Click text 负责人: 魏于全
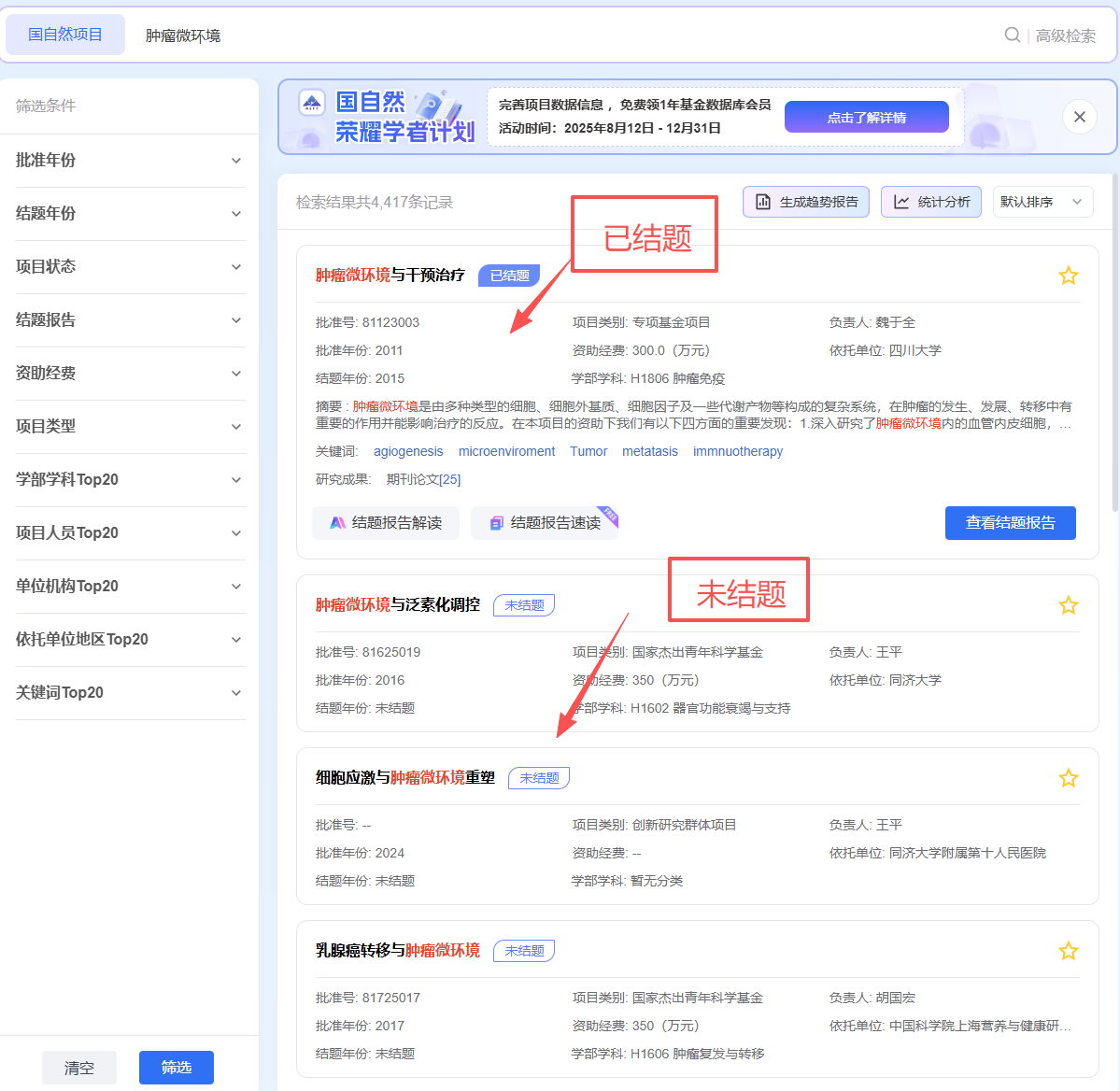The height and width of the screenshot is (1091, 1120). coord(872,322)
